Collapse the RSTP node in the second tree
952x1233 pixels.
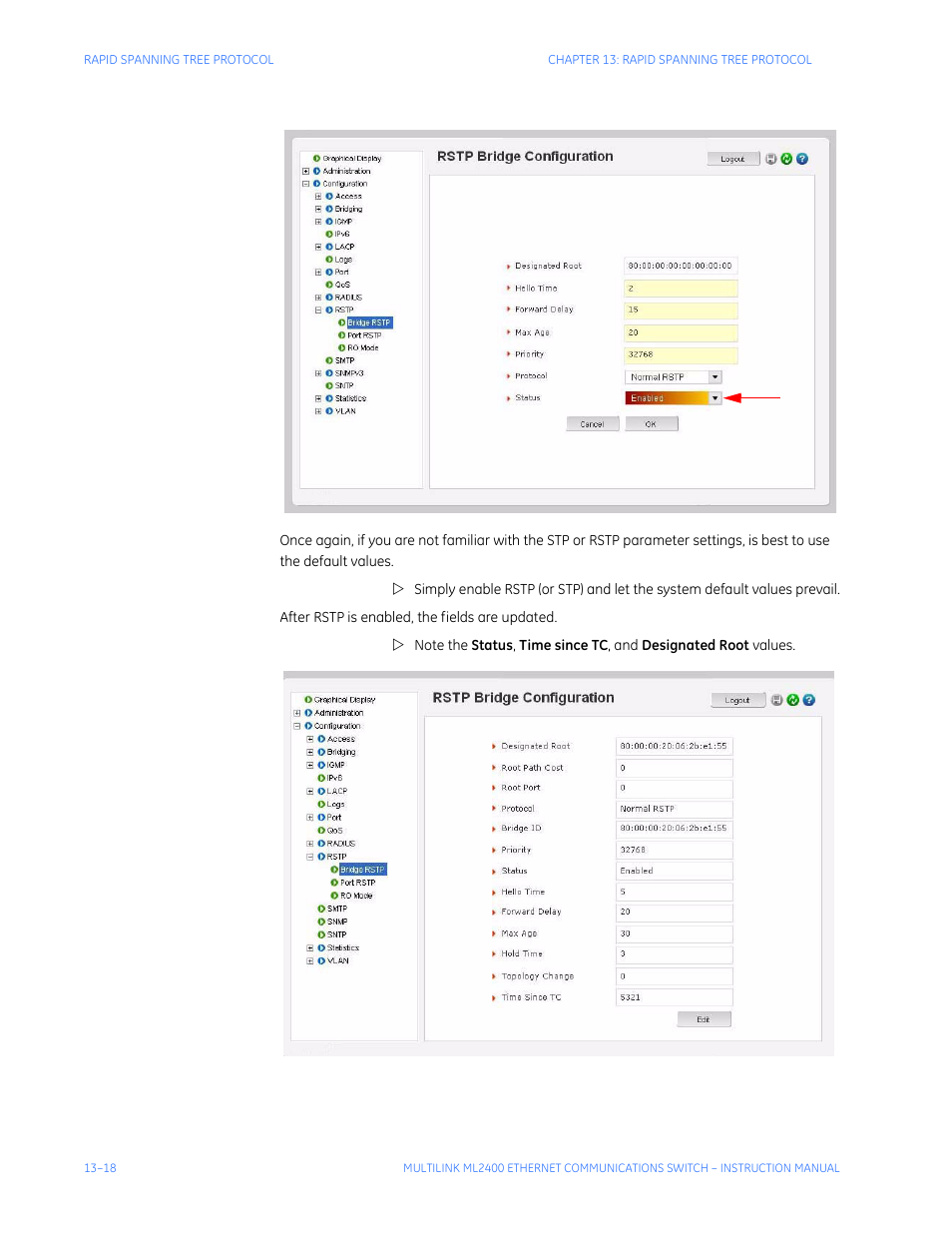310,857
